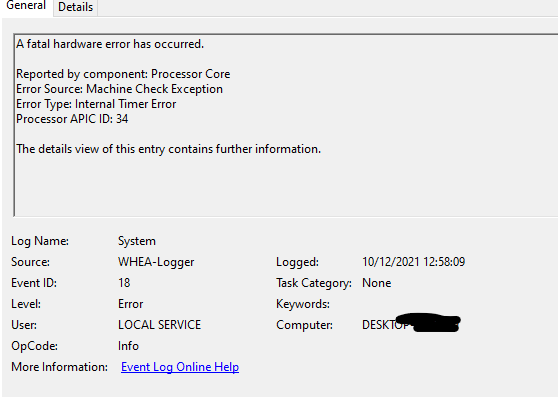Click the 'Error Source: Machine Check Exception' line

pos(119,89)
